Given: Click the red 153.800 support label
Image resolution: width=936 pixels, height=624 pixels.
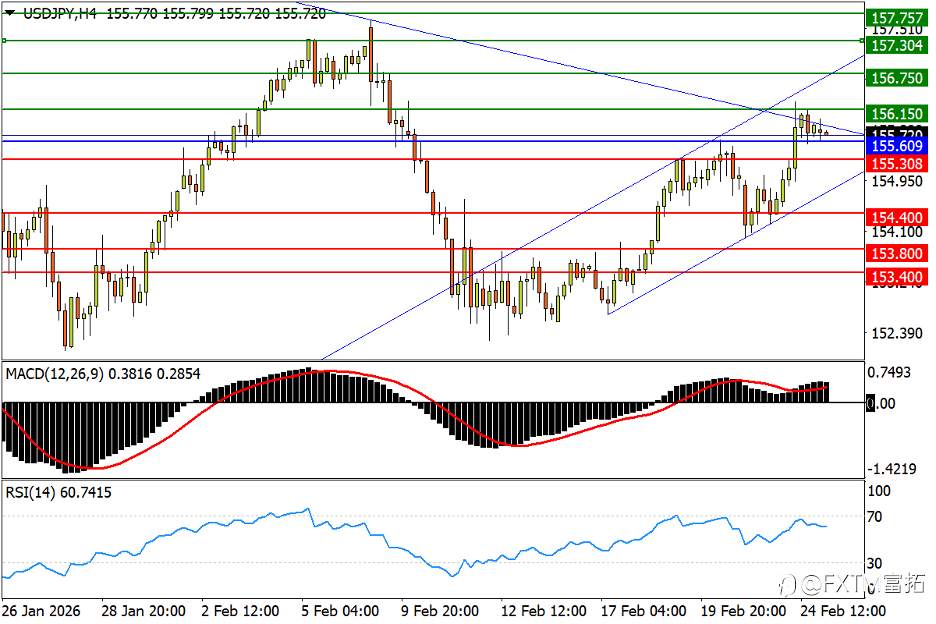Looking at the screenshot, I should [897, 253].
